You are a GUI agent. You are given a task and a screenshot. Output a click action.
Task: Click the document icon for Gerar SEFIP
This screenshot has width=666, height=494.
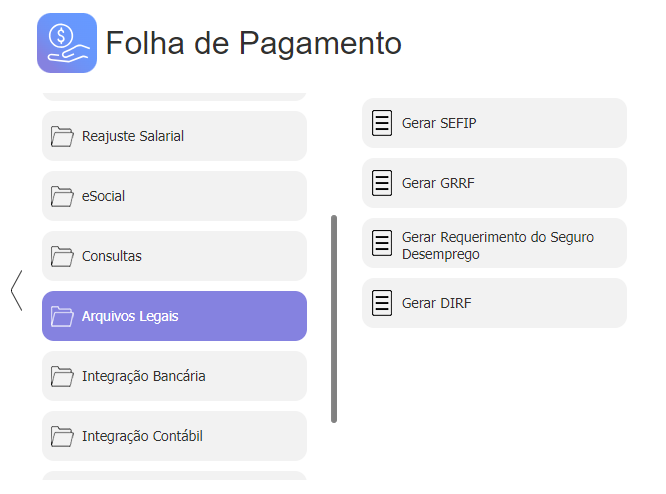coord(382,123)
